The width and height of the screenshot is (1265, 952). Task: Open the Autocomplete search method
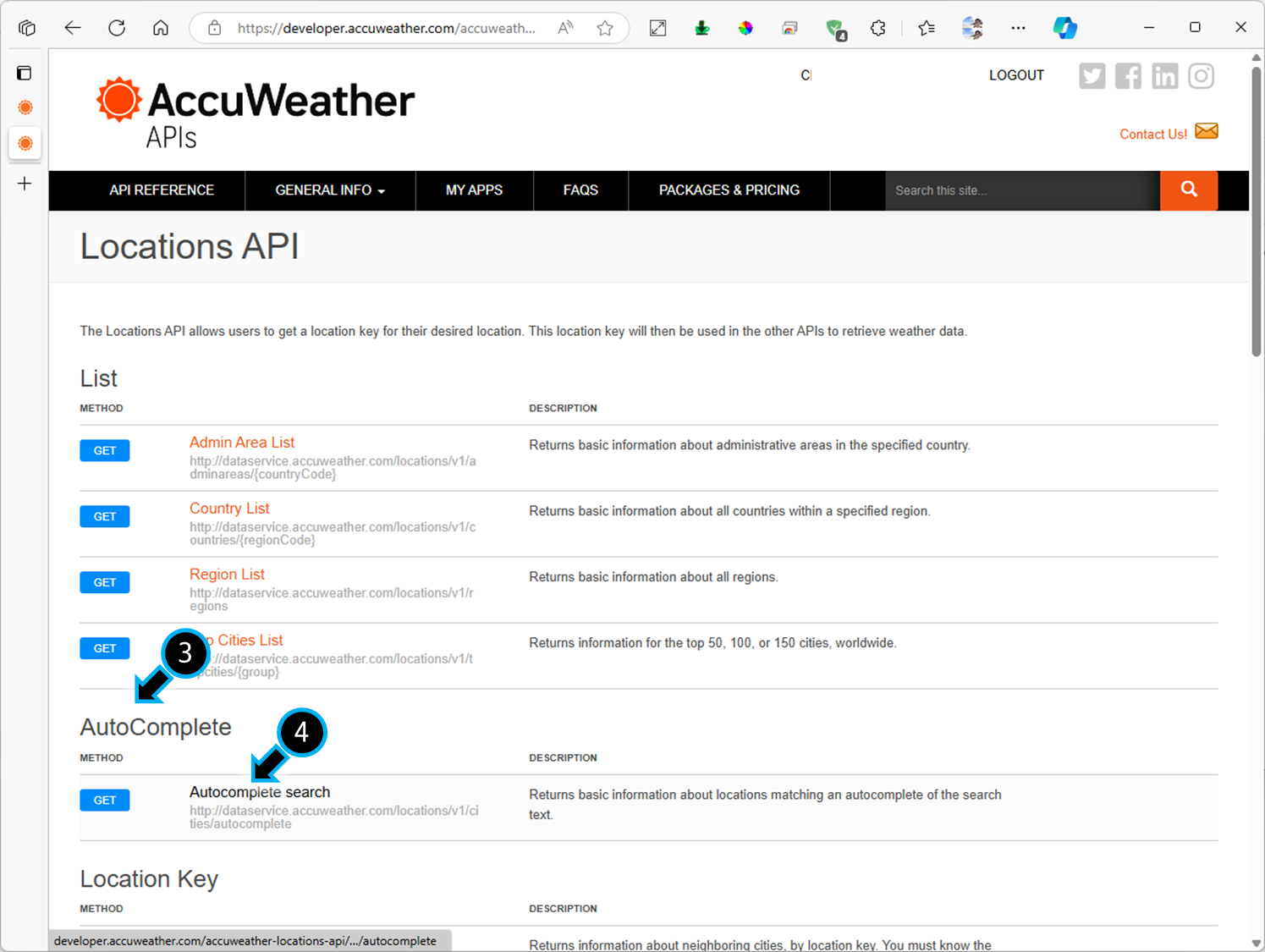[x=260, y=792]
